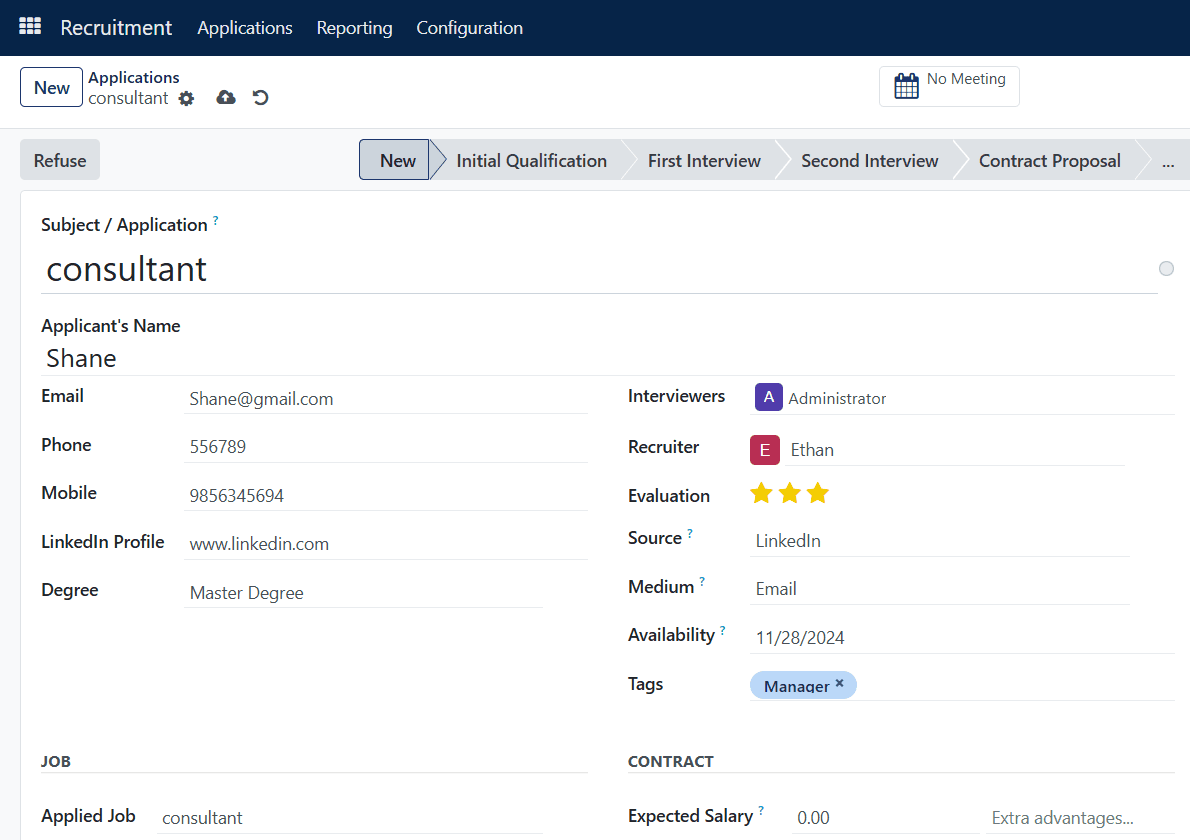Viewport: 1190px width, 840px height.
Task: Click the Refuse button
Action: pos(60,160)
